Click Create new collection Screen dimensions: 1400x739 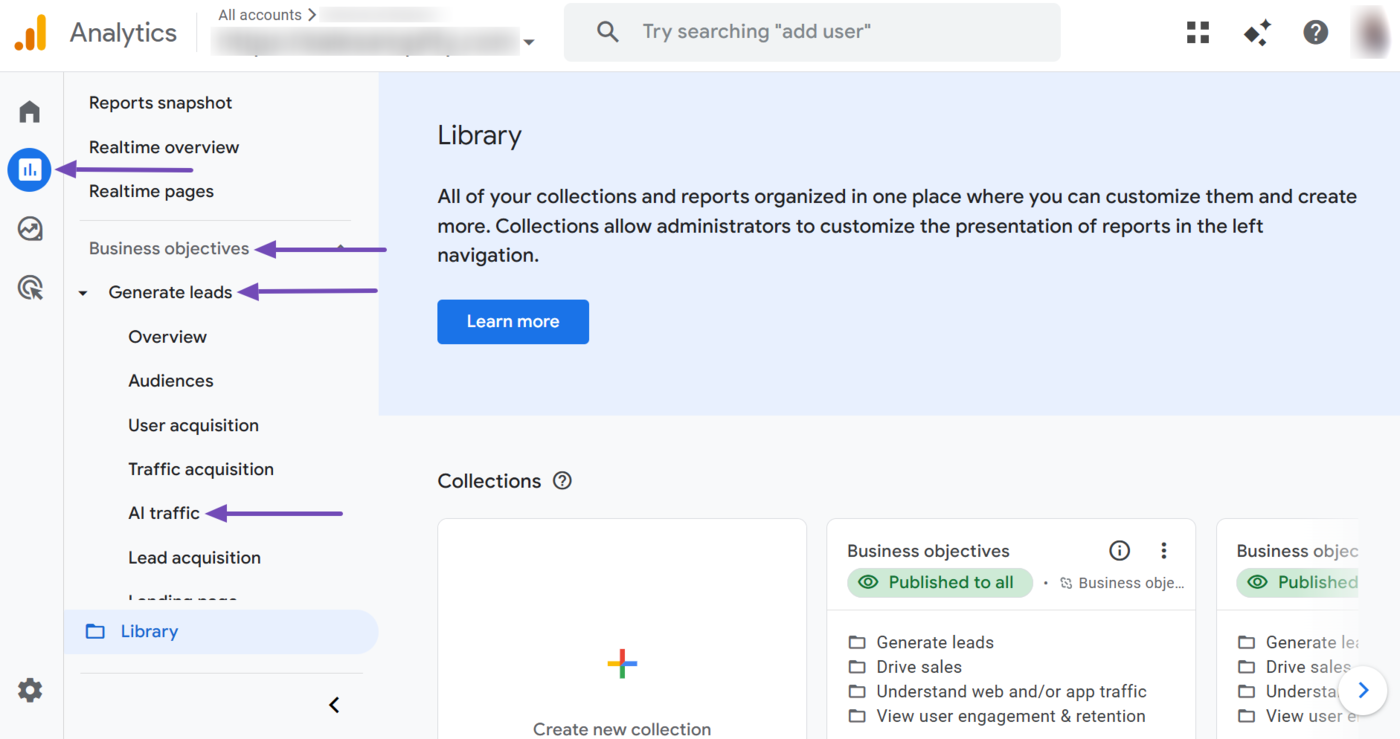(x=621, y=663)
